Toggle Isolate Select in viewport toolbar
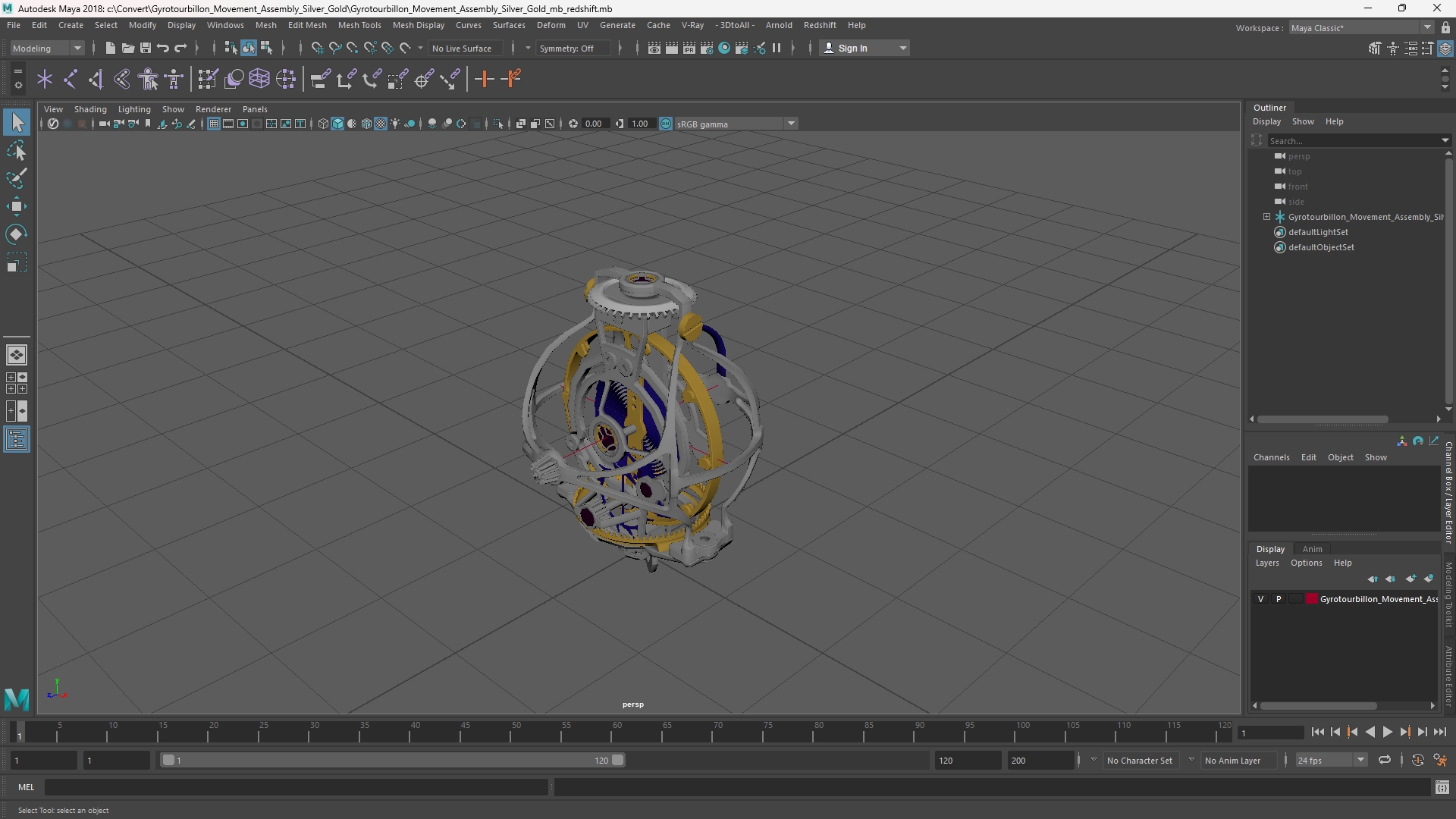The image size is (1456, 819). (x=497, y=124)
